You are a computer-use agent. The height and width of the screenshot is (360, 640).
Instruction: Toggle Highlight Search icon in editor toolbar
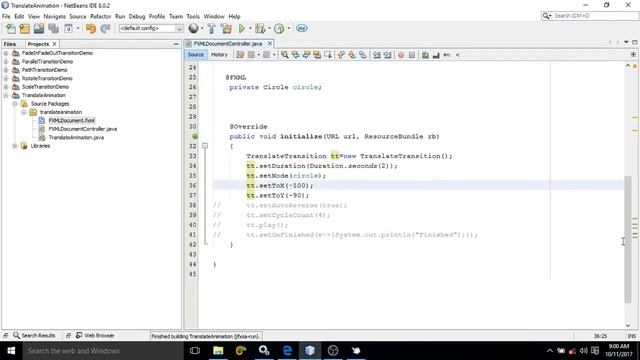point(317,55)
